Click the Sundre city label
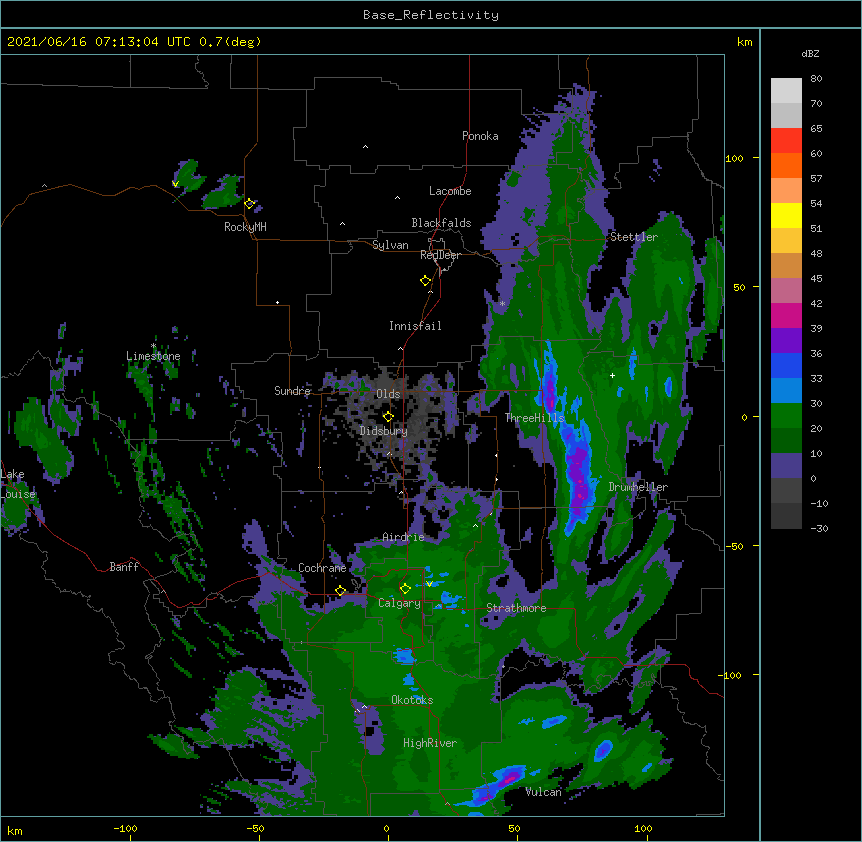 coord(292,391)
